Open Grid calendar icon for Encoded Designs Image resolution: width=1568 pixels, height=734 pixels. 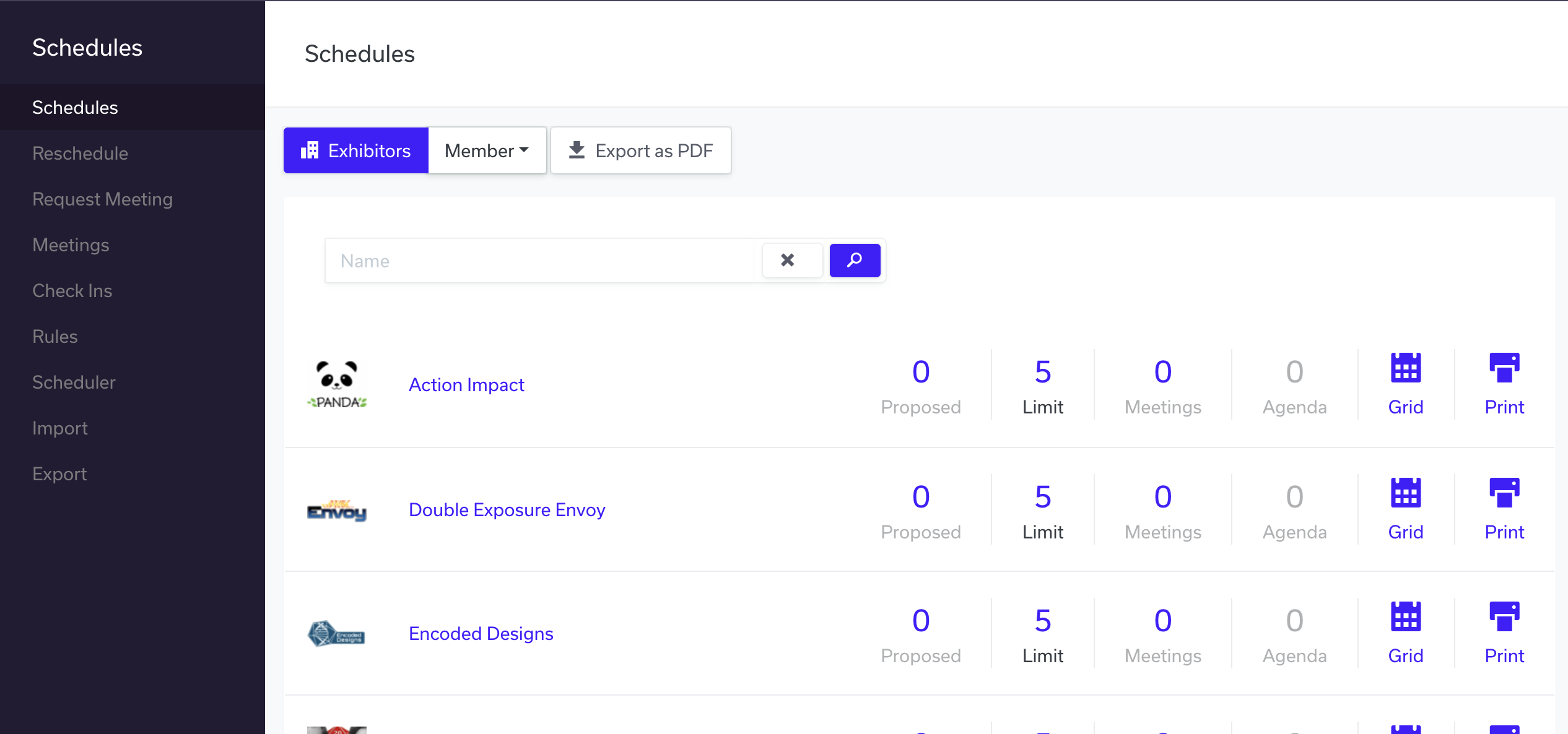1406,617
